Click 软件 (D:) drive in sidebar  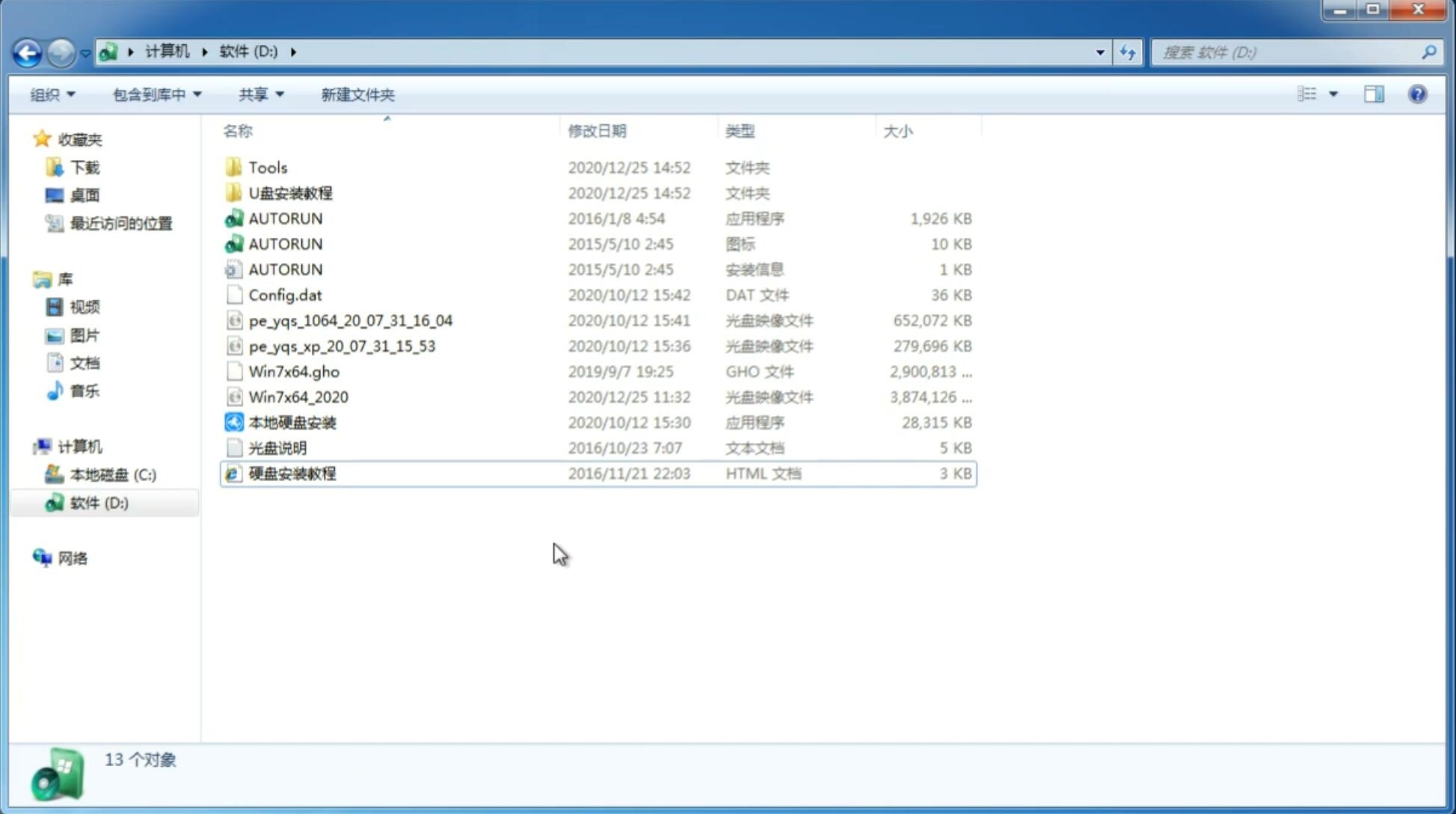tap(99, 502)
